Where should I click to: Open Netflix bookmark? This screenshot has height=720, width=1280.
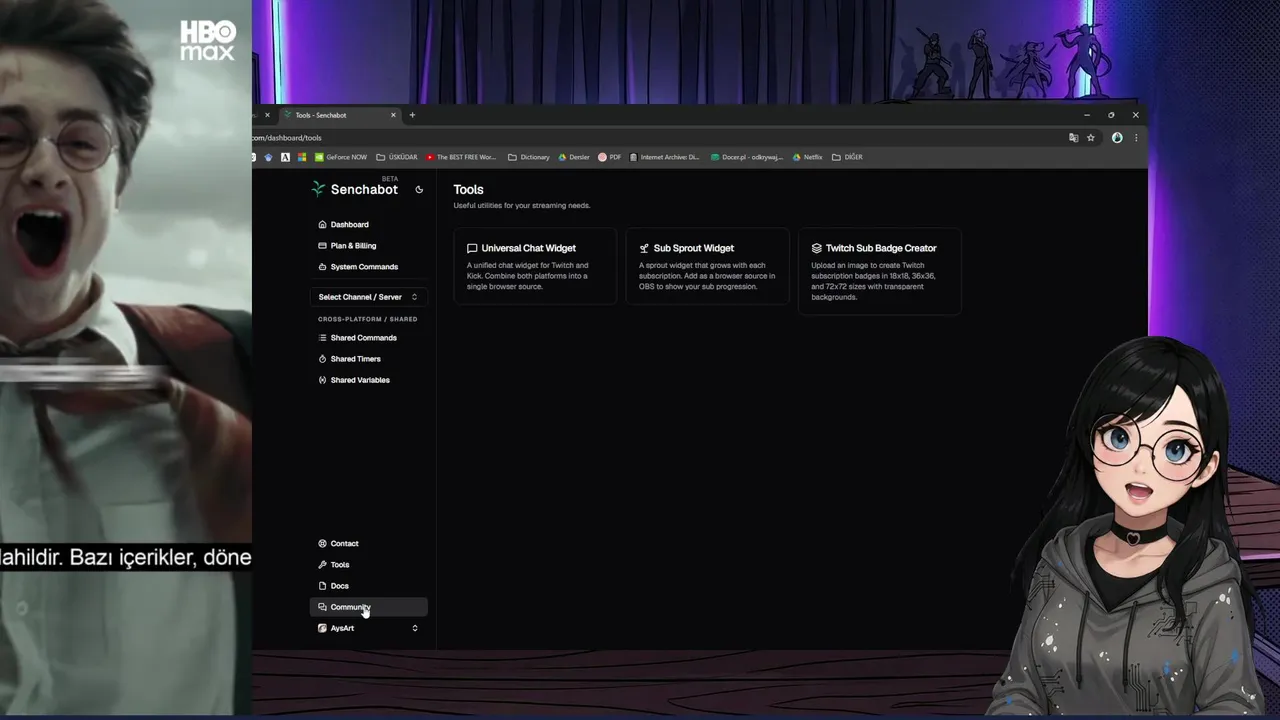pyautogui.click(x=808, y=157)
